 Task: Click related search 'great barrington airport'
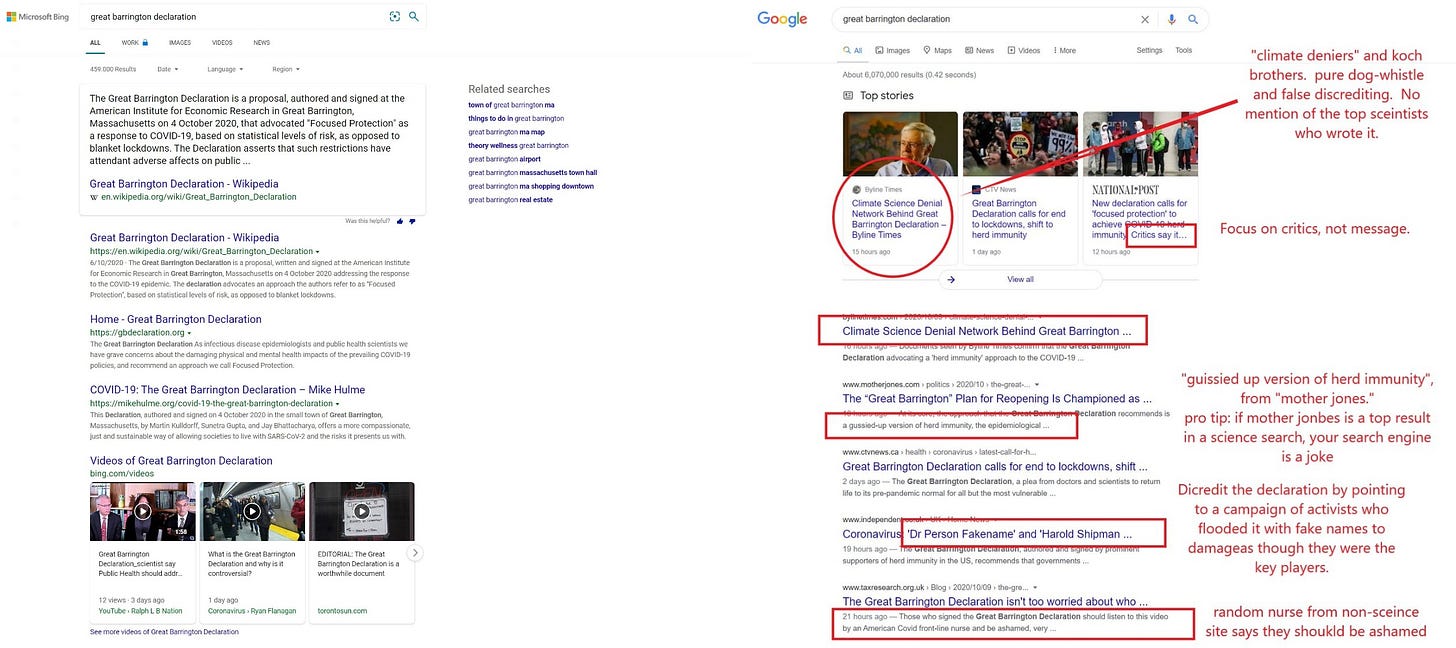[x=504, y=159]
